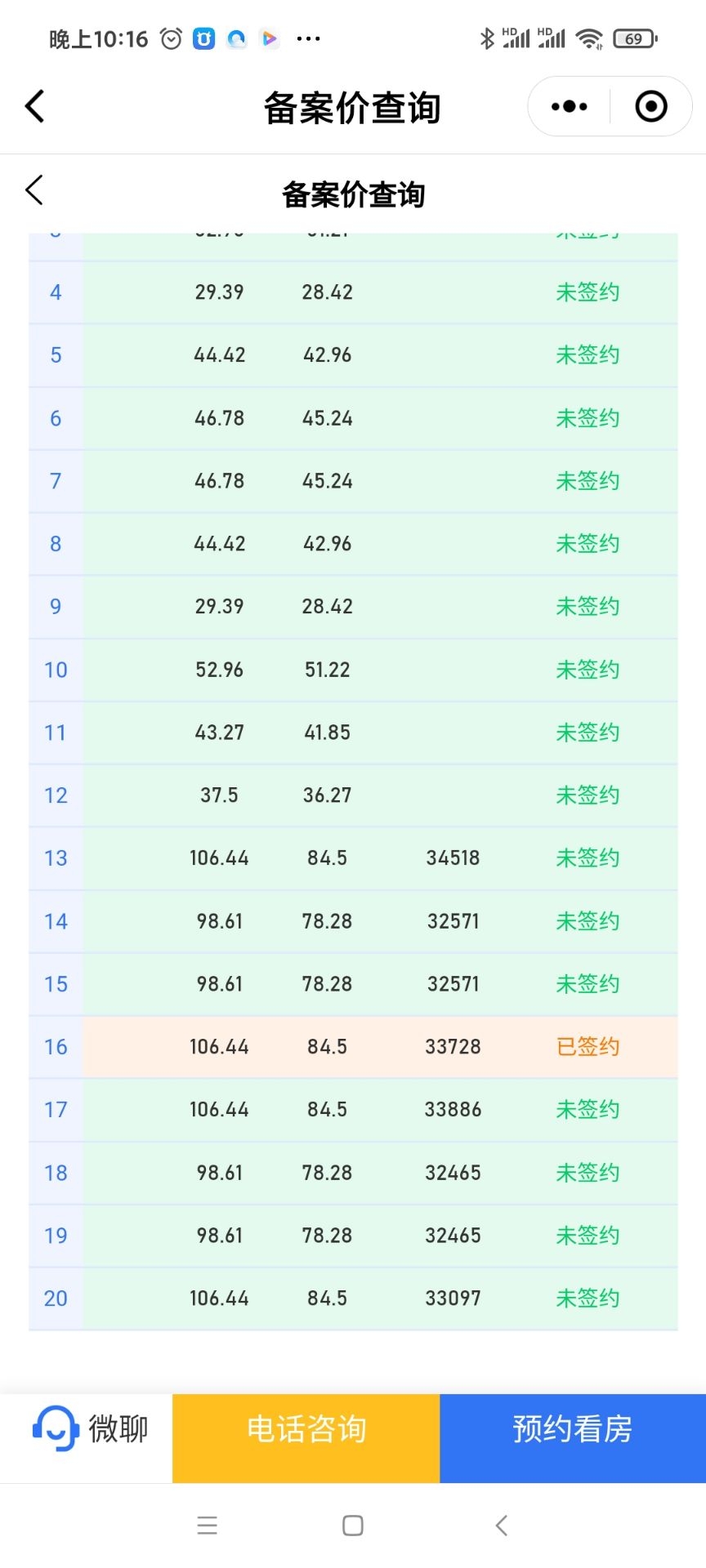
Task: Tap the 34518 price in row 13
Action: (453, 858)
